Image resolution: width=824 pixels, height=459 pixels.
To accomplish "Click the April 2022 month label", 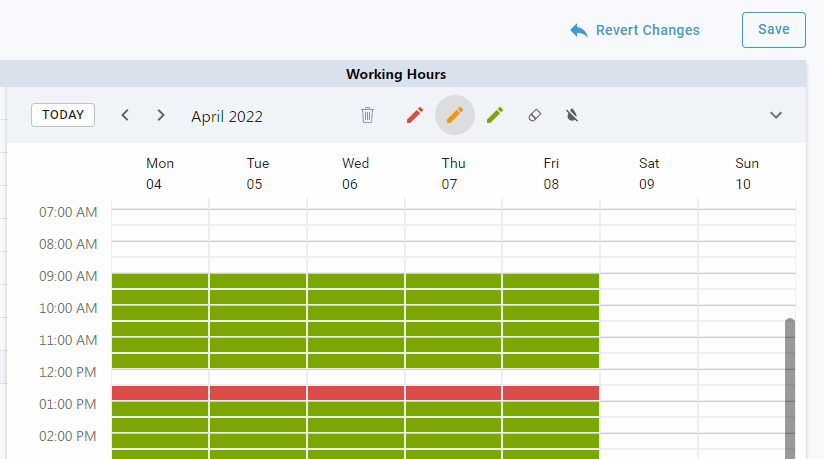I will [x=226, y=116].
